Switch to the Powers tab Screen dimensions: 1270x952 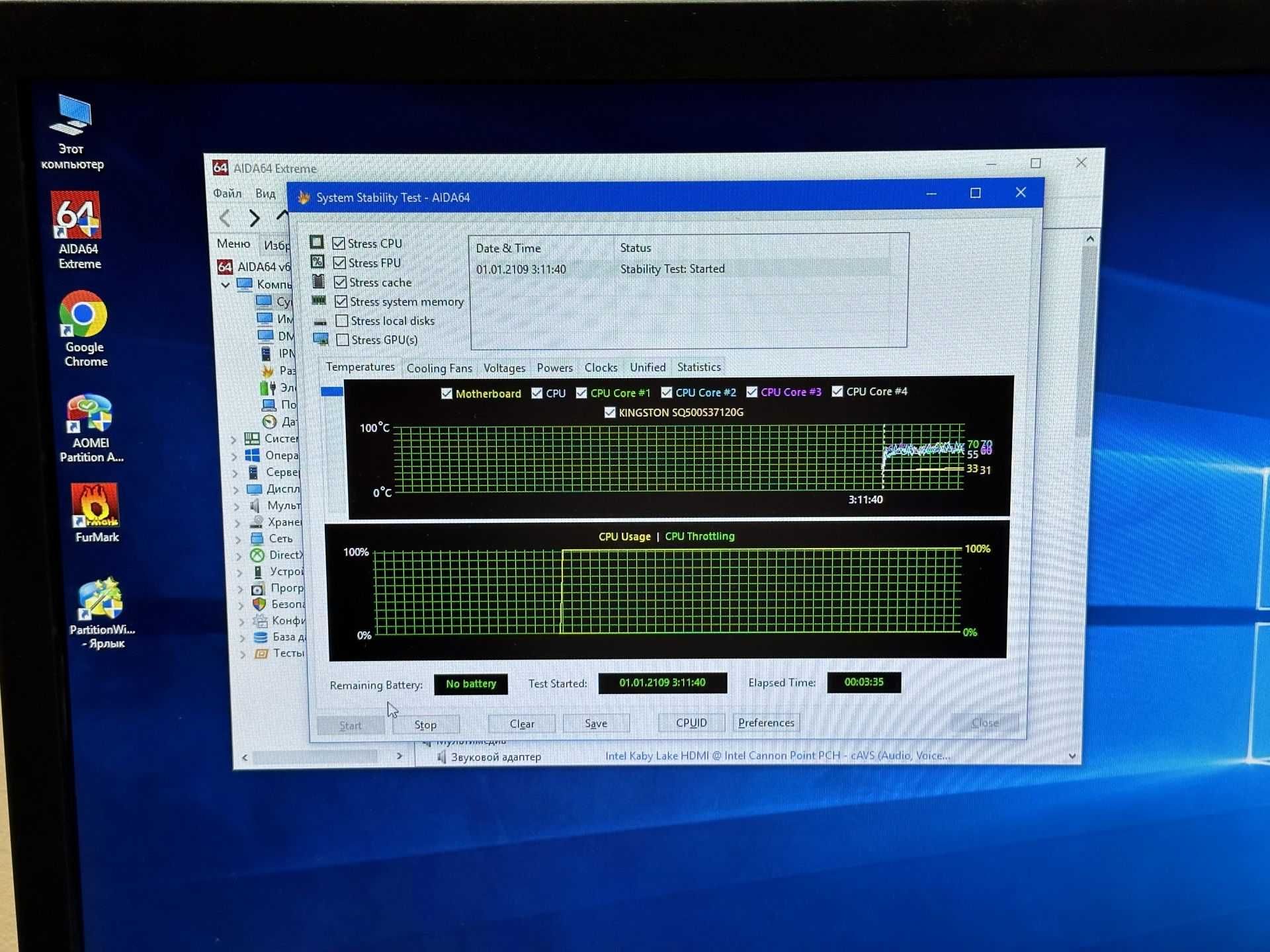click(x=554, y=368)
